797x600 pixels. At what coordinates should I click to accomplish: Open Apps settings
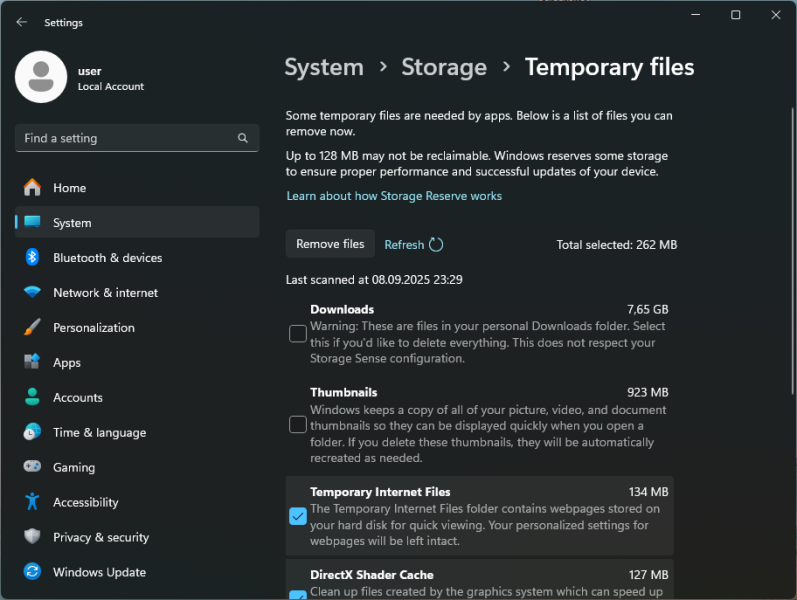137,362
